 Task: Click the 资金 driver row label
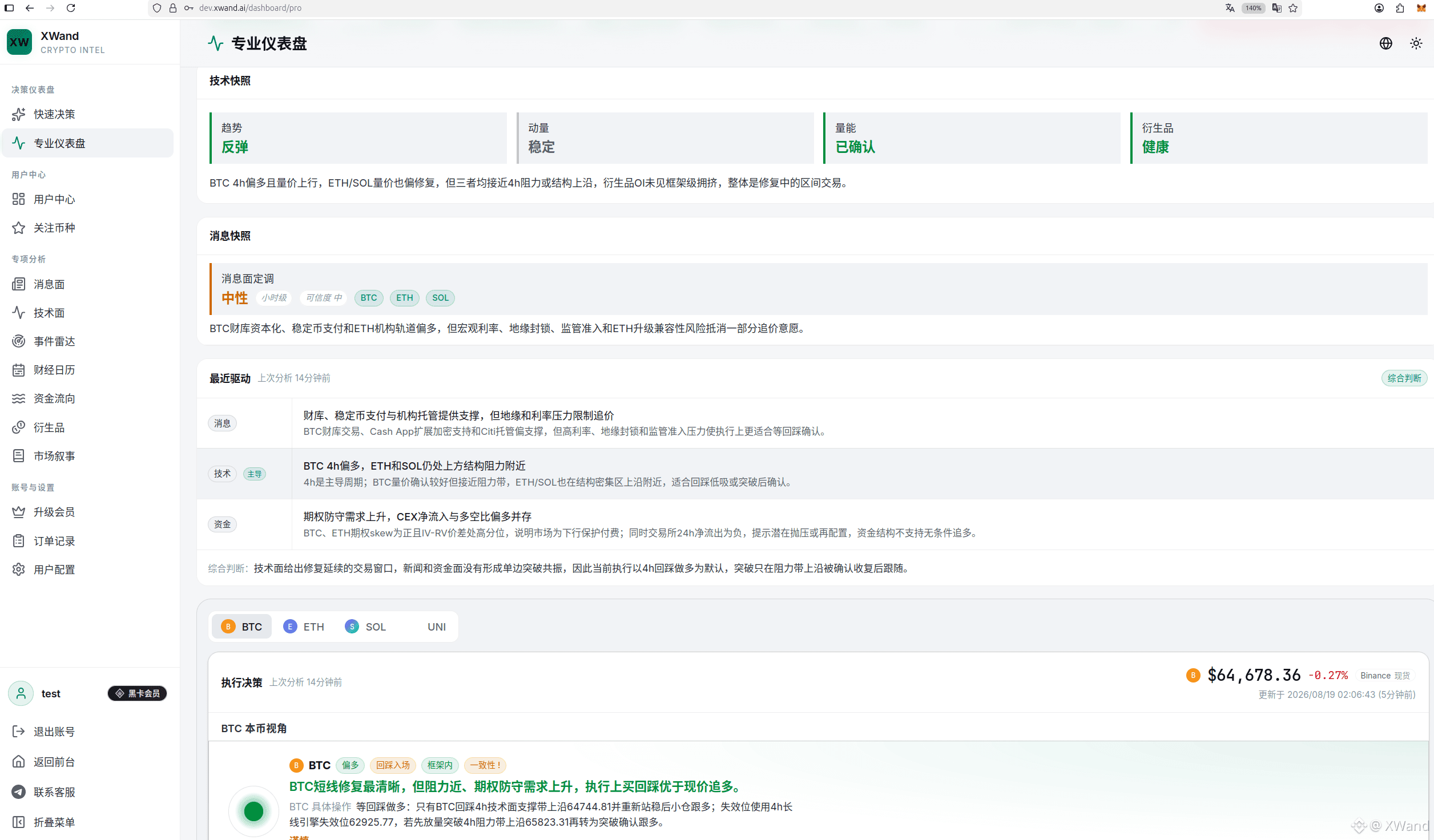click(222, 524)
